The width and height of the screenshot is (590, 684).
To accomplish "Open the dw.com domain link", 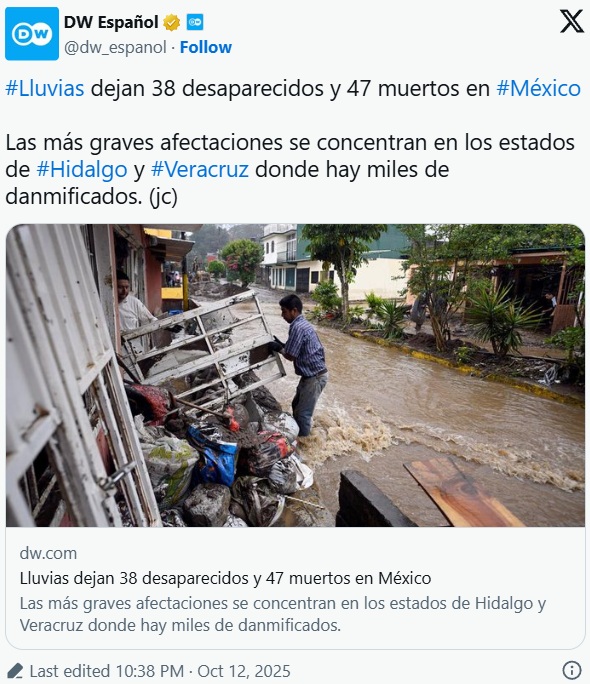I will tap(48, 553).
